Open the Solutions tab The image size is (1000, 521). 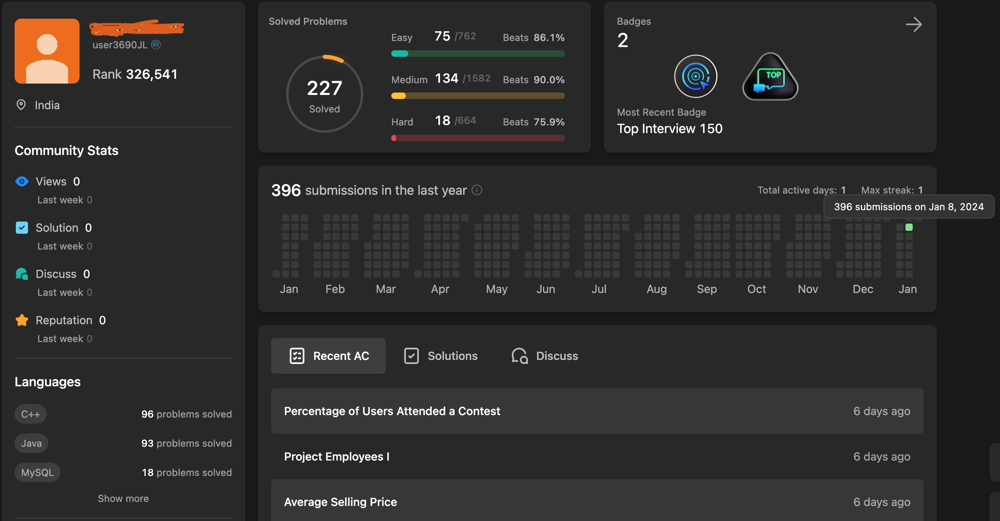(440, 356)
